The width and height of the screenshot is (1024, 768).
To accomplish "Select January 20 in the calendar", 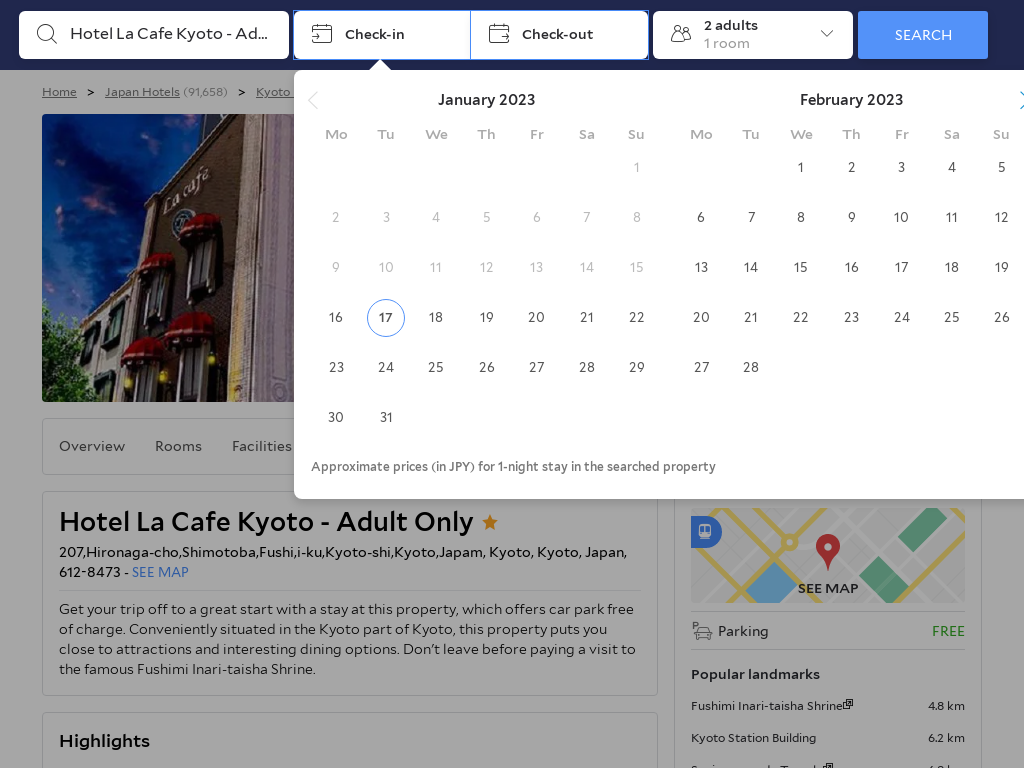I will click(x=536, y=317).
